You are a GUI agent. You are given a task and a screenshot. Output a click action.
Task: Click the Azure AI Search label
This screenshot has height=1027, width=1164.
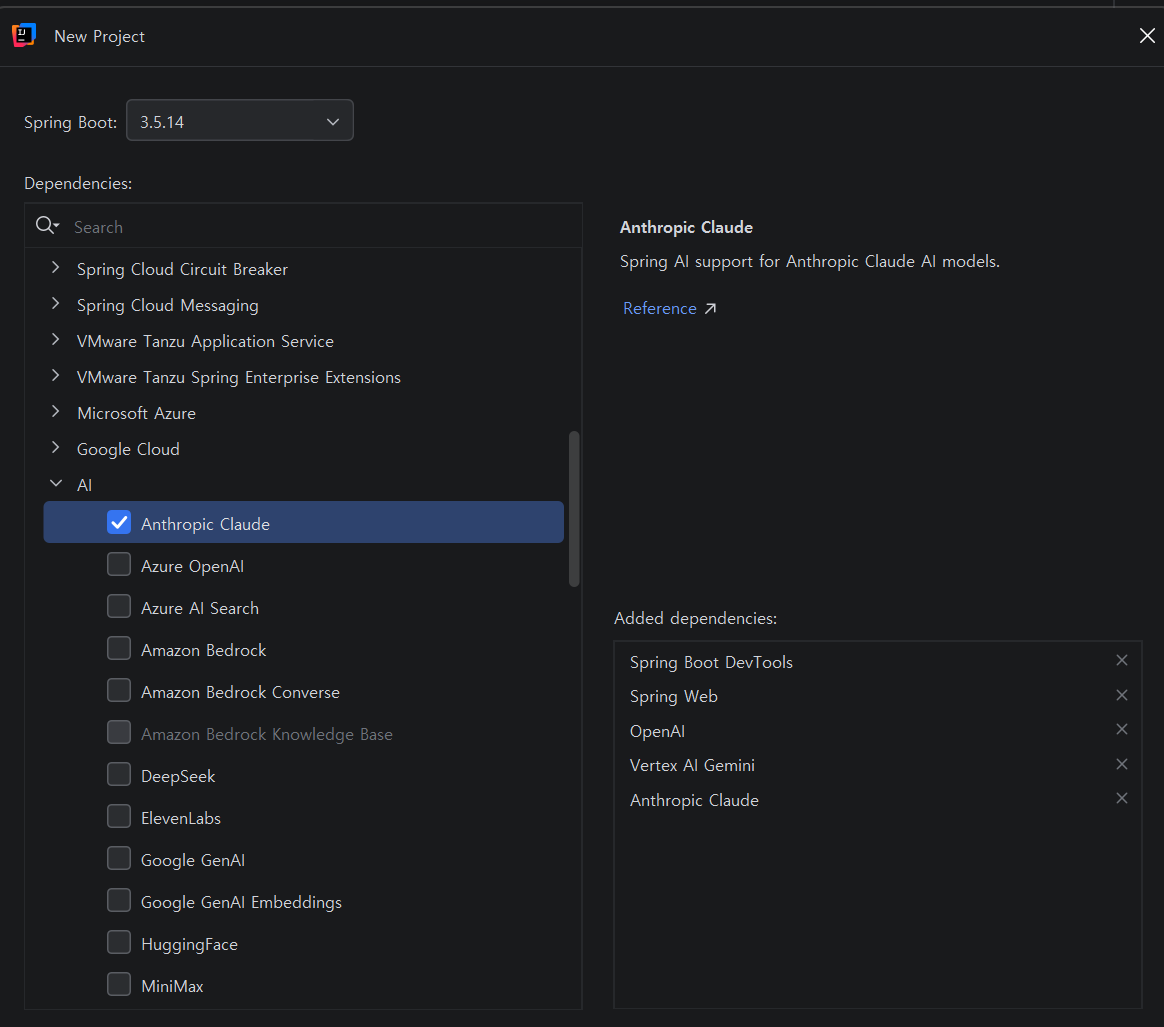tap(200, 608)
